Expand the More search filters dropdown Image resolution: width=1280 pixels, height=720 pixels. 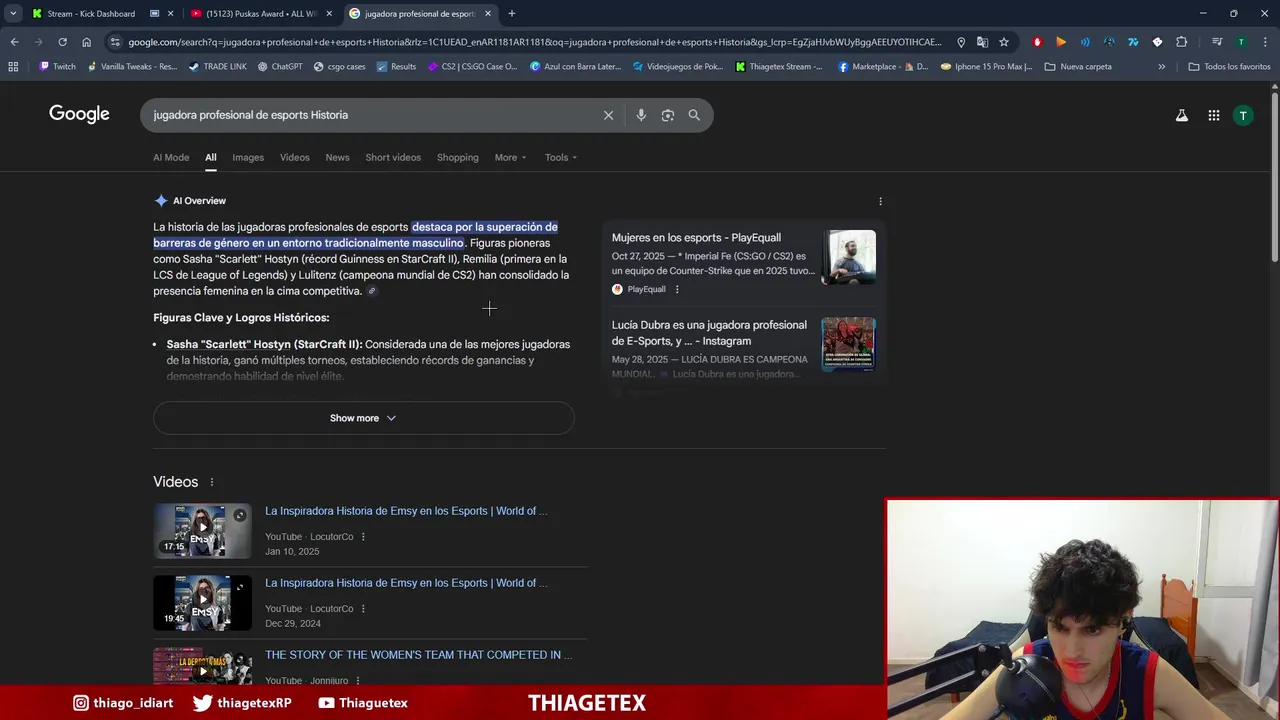(x=510, y=157)
